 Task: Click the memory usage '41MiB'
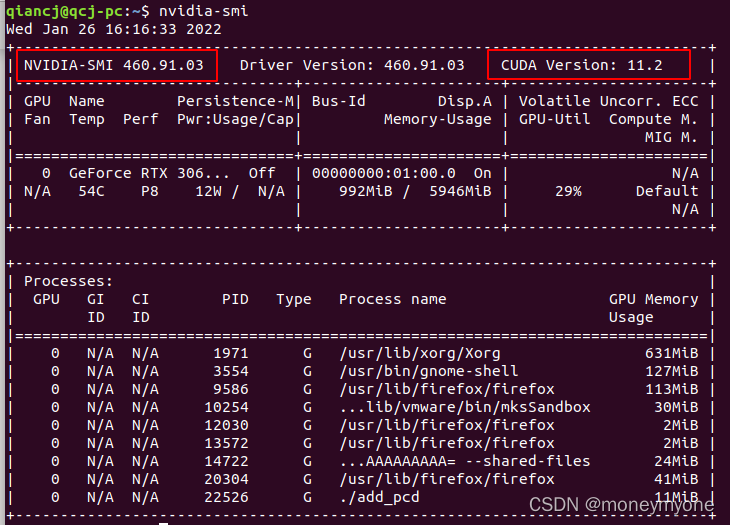[676, 479]
